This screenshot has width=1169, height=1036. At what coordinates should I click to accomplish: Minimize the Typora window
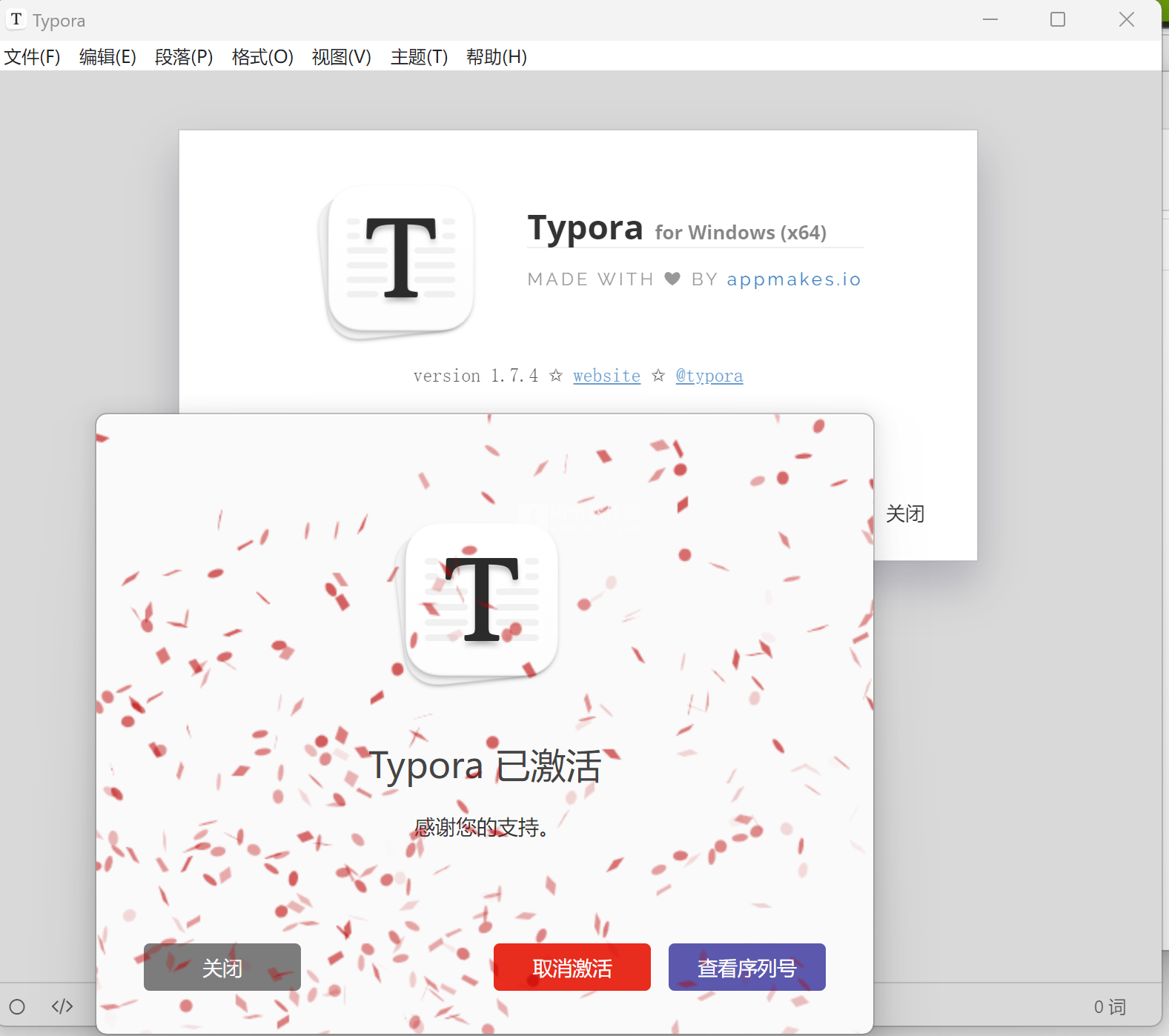(x=990, y=19)
